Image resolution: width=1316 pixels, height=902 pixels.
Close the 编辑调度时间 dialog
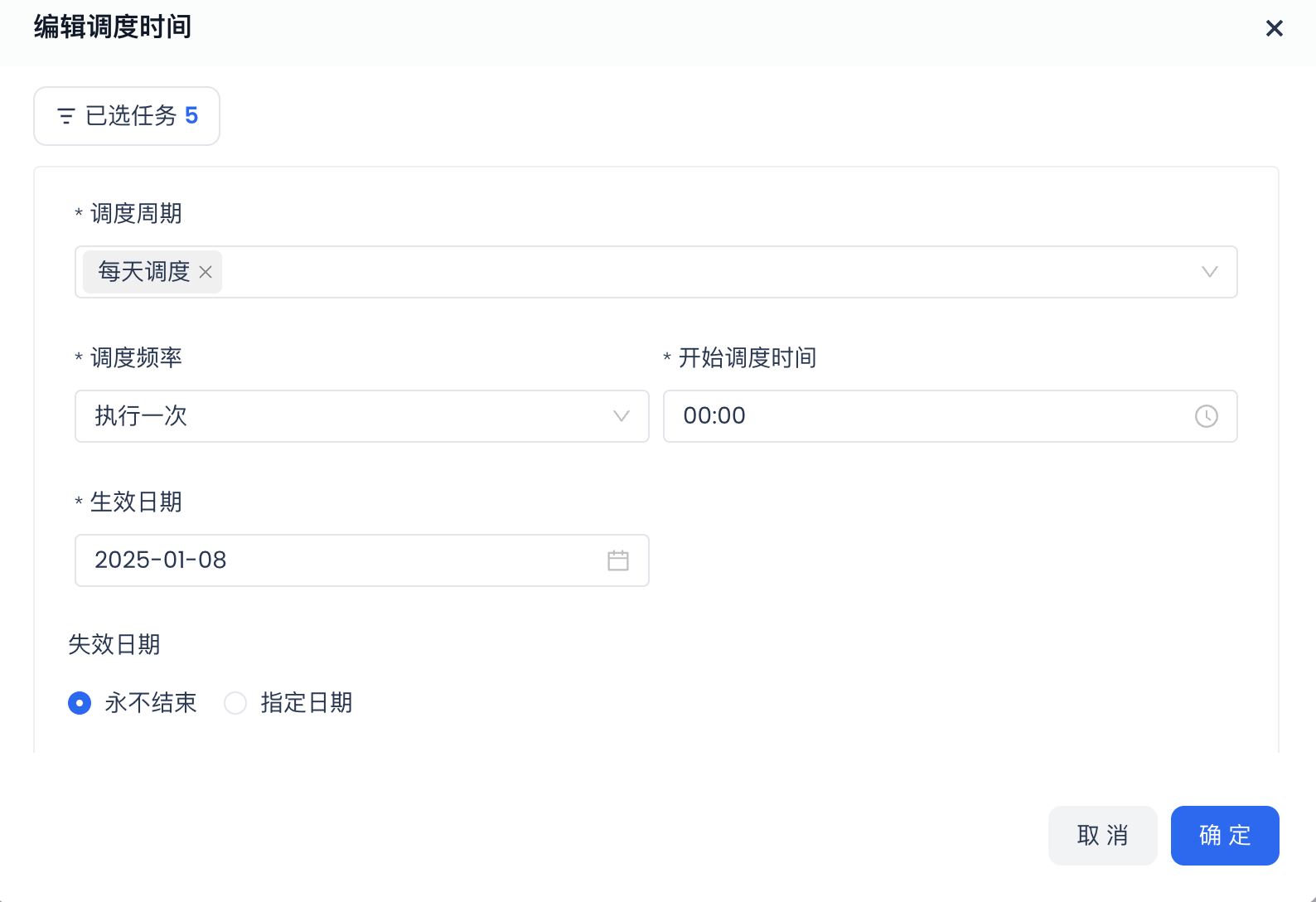[x=1274, y=28]
